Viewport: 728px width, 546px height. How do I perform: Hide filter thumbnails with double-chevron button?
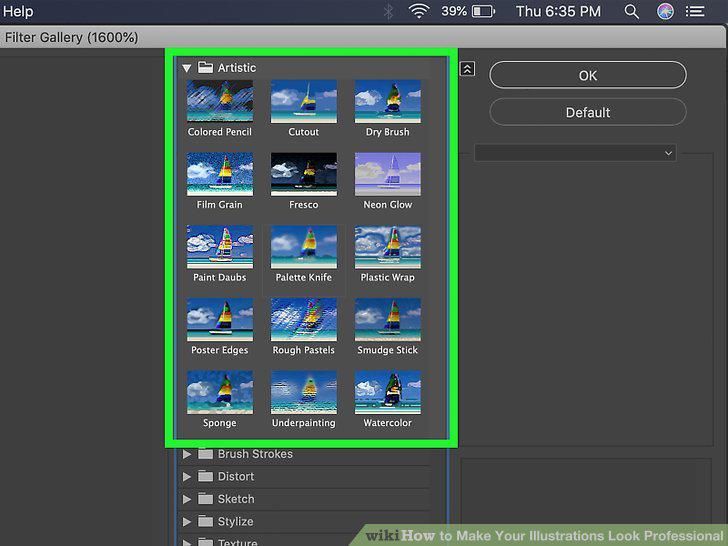467,69
